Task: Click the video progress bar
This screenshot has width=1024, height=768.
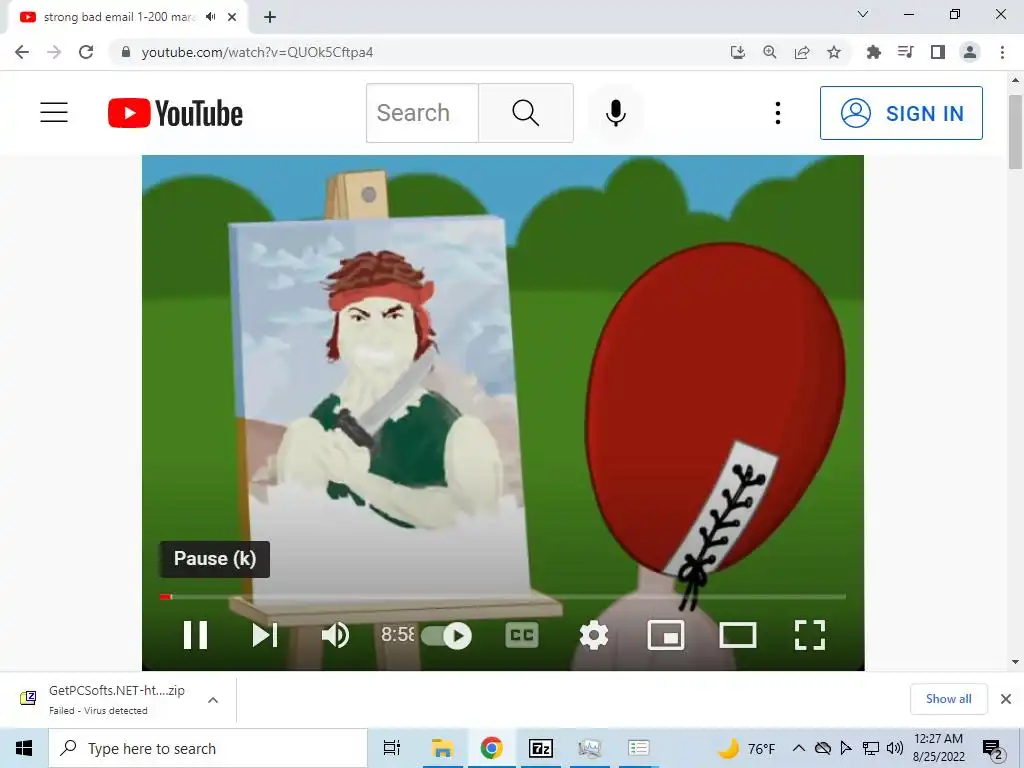Action: pyautogui.click(x=503, y=596)
